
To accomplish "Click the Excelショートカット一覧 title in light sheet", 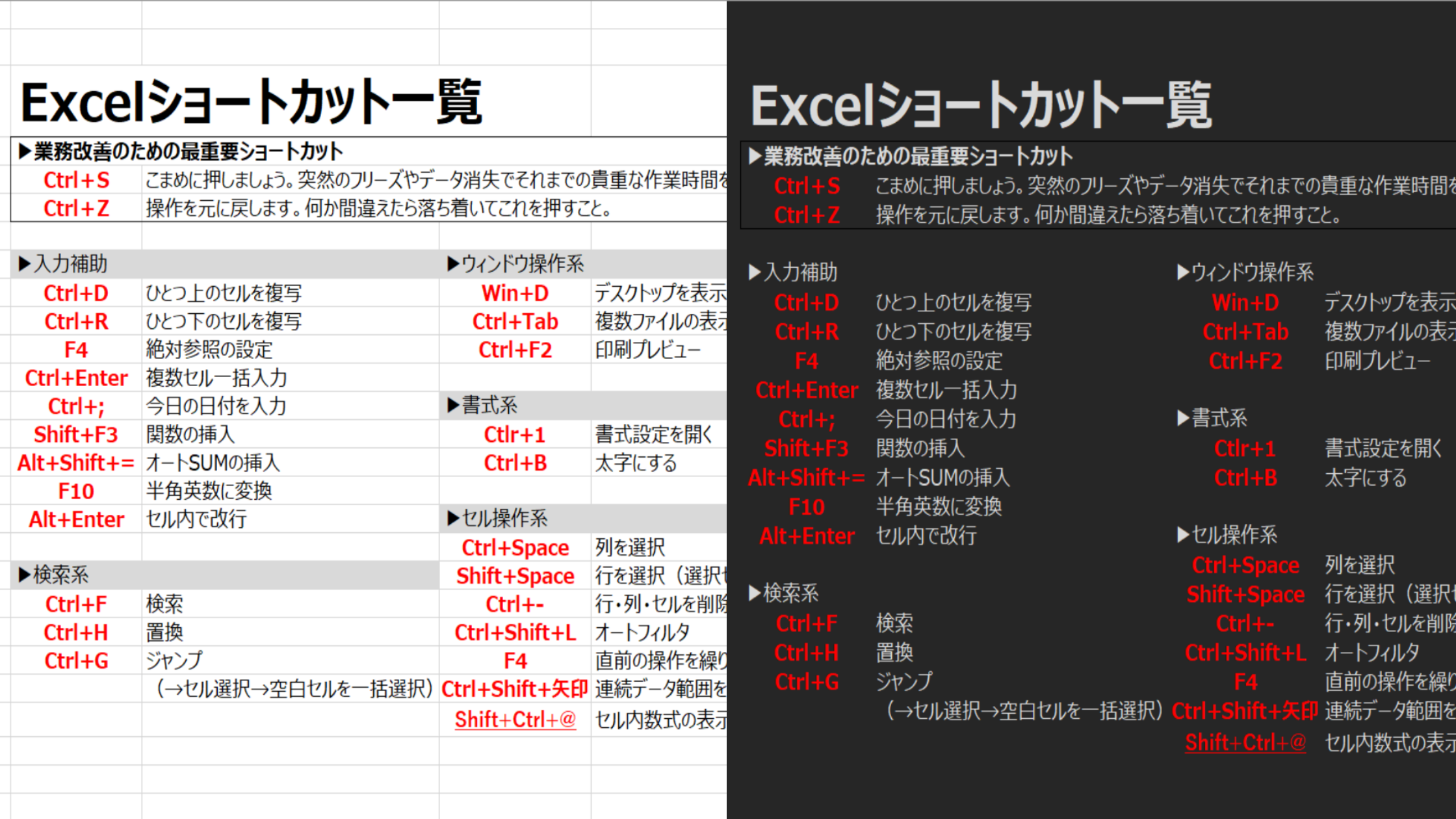I will pos(252,103).
